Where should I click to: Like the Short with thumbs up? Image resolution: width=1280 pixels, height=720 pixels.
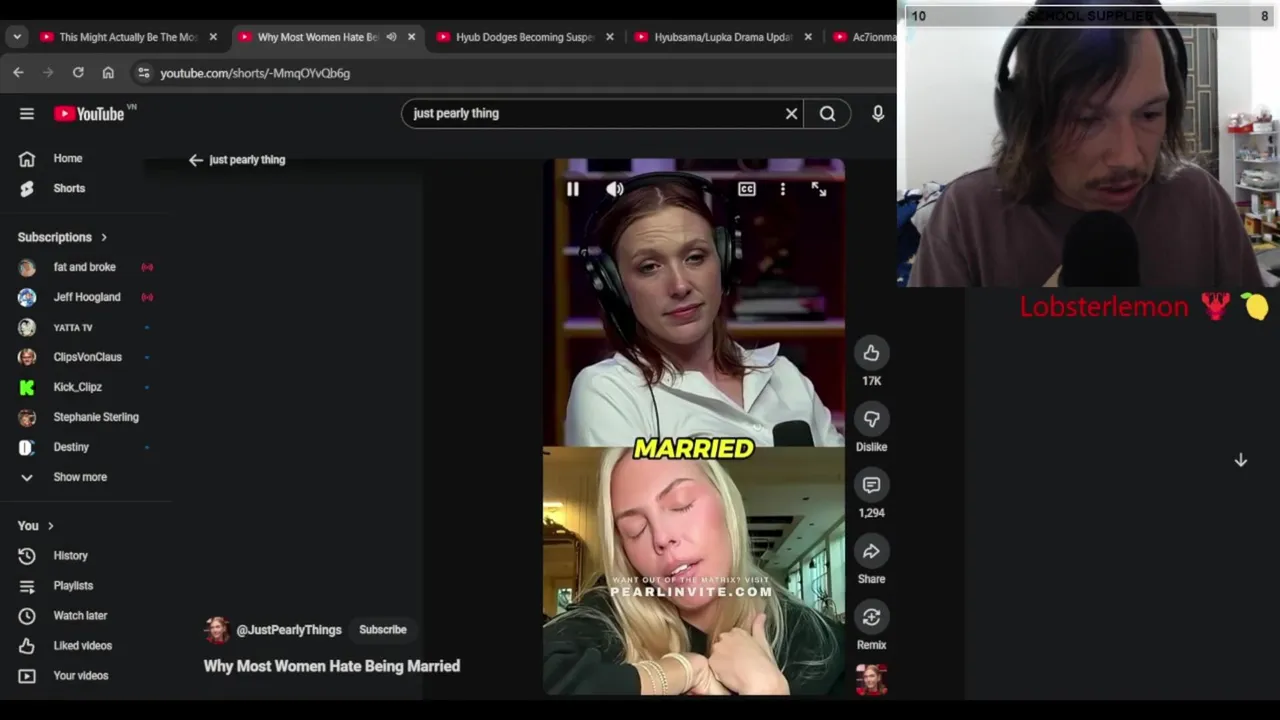pos(871,353)
